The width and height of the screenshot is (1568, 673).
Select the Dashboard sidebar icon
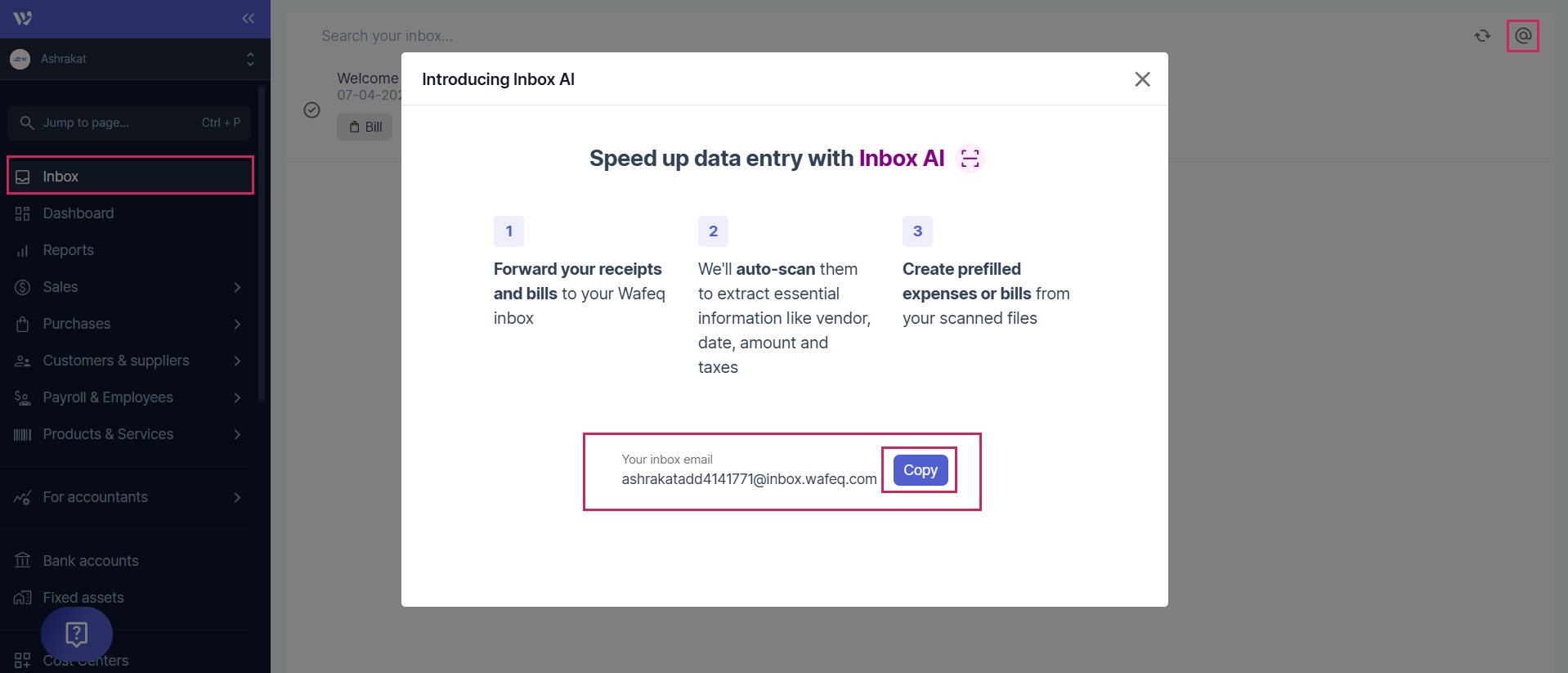[x=25, y=213]
